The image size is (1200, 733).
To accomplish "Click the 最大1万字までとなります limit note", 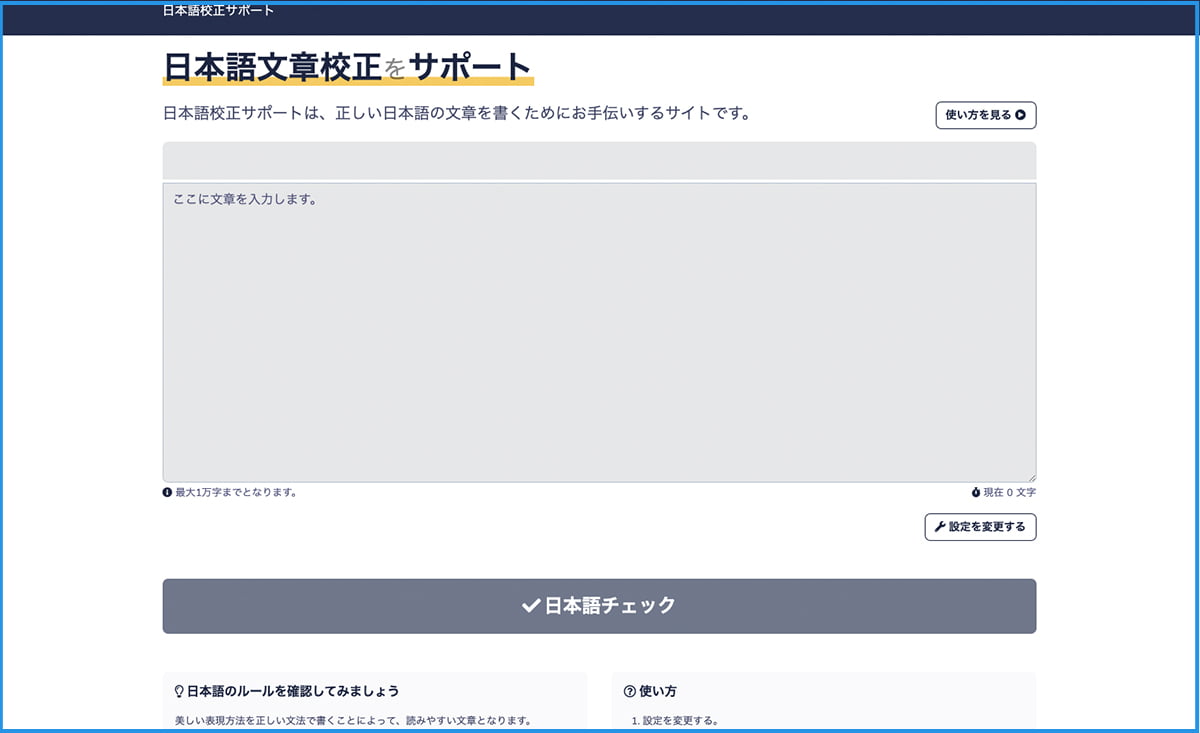I will pyautogui.click(x=236, y=492).
